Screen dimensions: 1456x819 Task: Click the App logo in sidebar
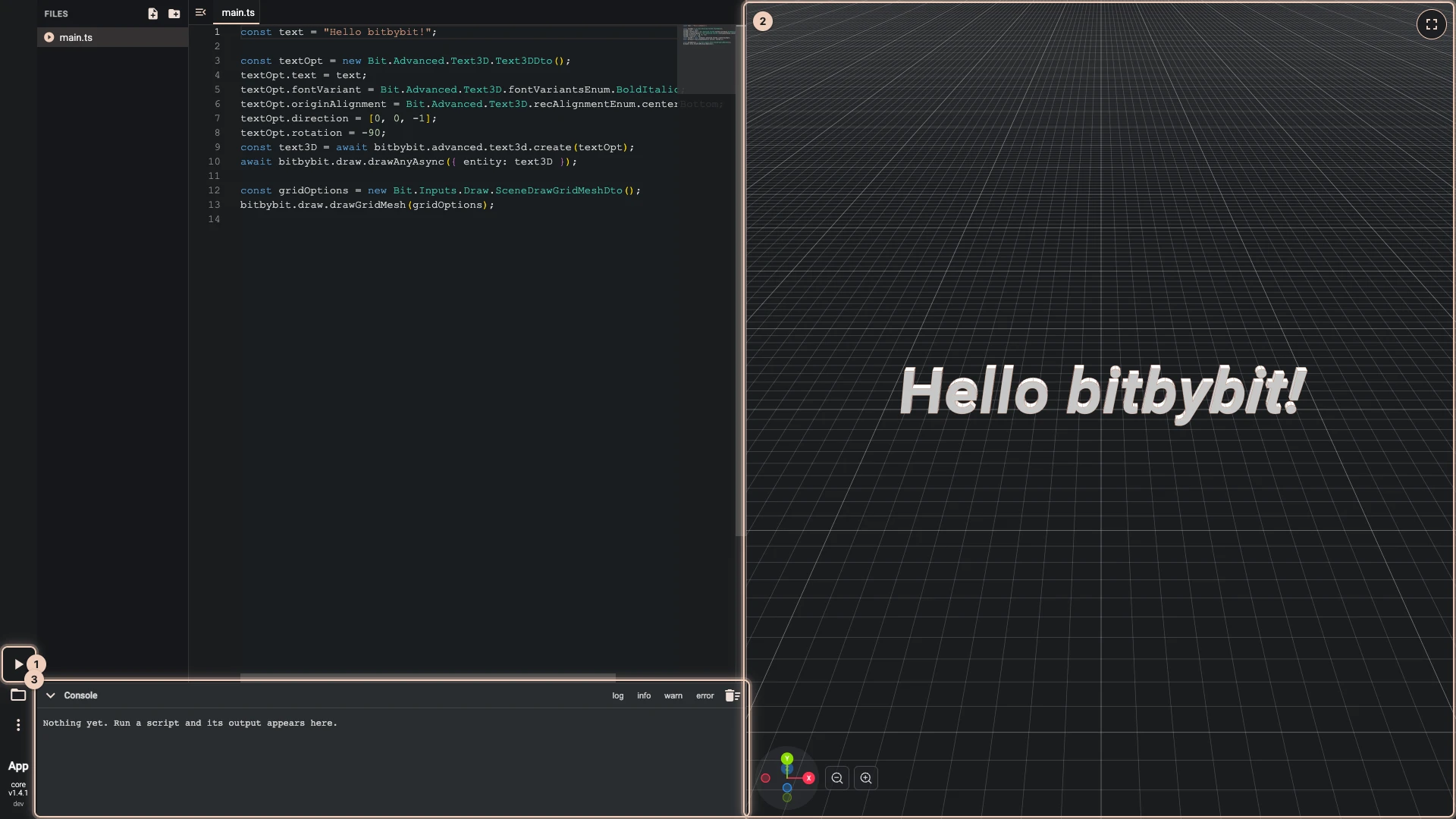coord(18,766)
